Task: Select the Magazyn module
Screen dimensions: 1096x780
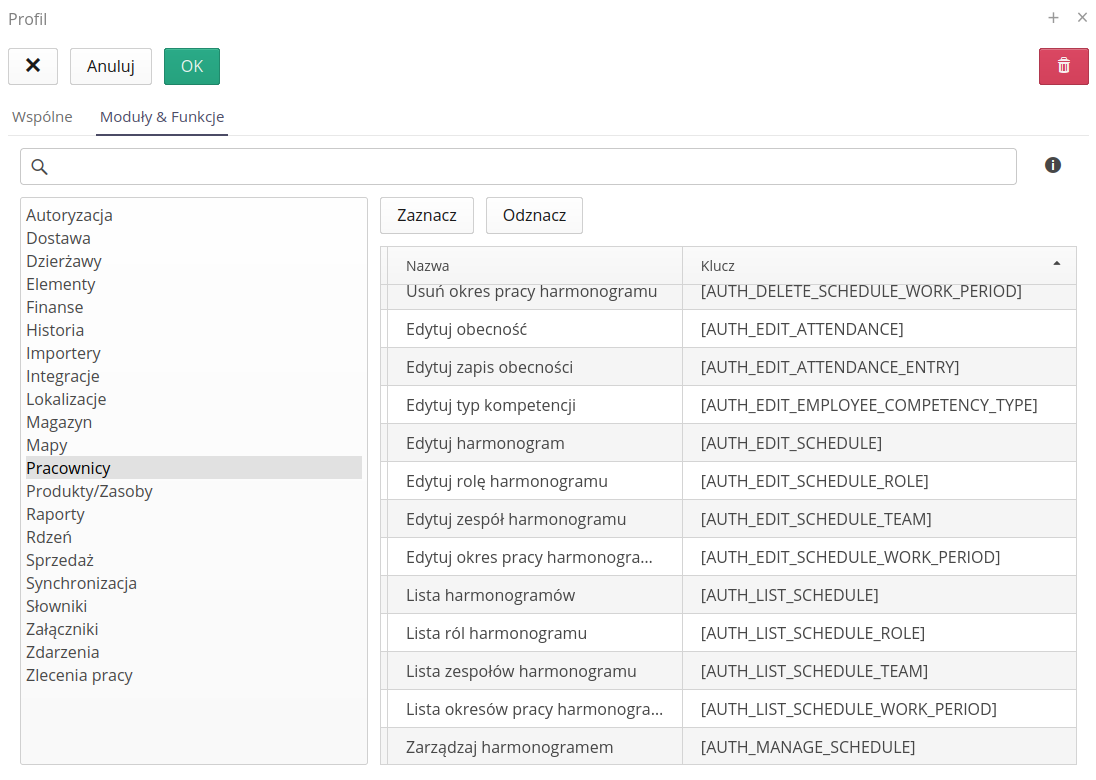Action: (x=59, y=422)
